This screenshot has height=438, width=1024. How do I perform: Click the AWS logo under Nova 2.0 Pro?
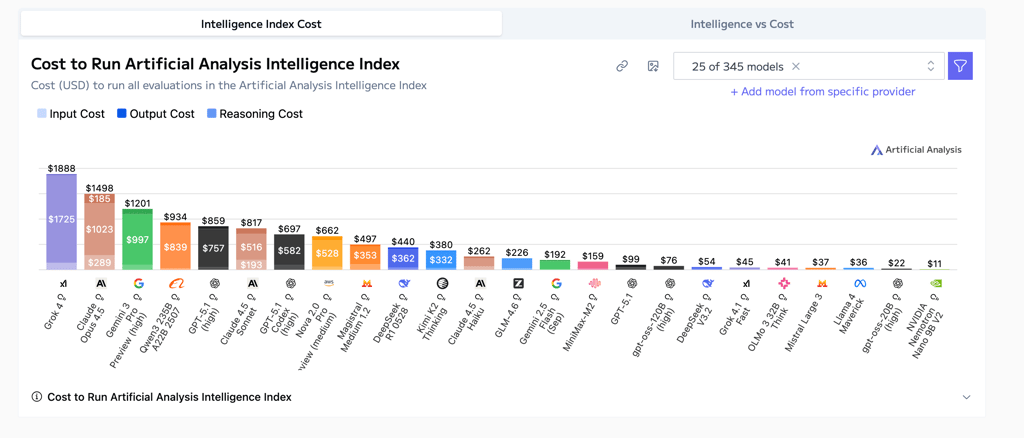click(x=328, y=283)
